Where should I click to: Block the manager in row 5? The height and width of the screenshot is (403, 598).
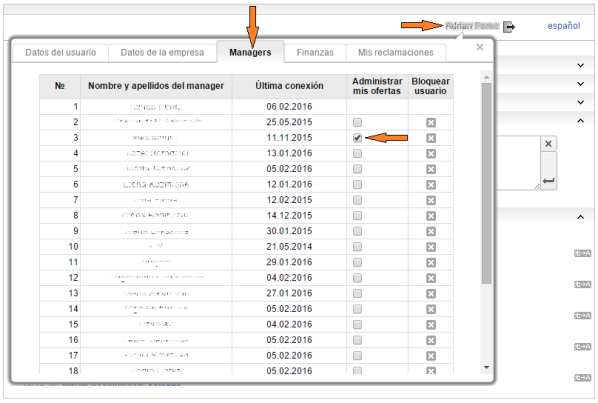(431, 169)
